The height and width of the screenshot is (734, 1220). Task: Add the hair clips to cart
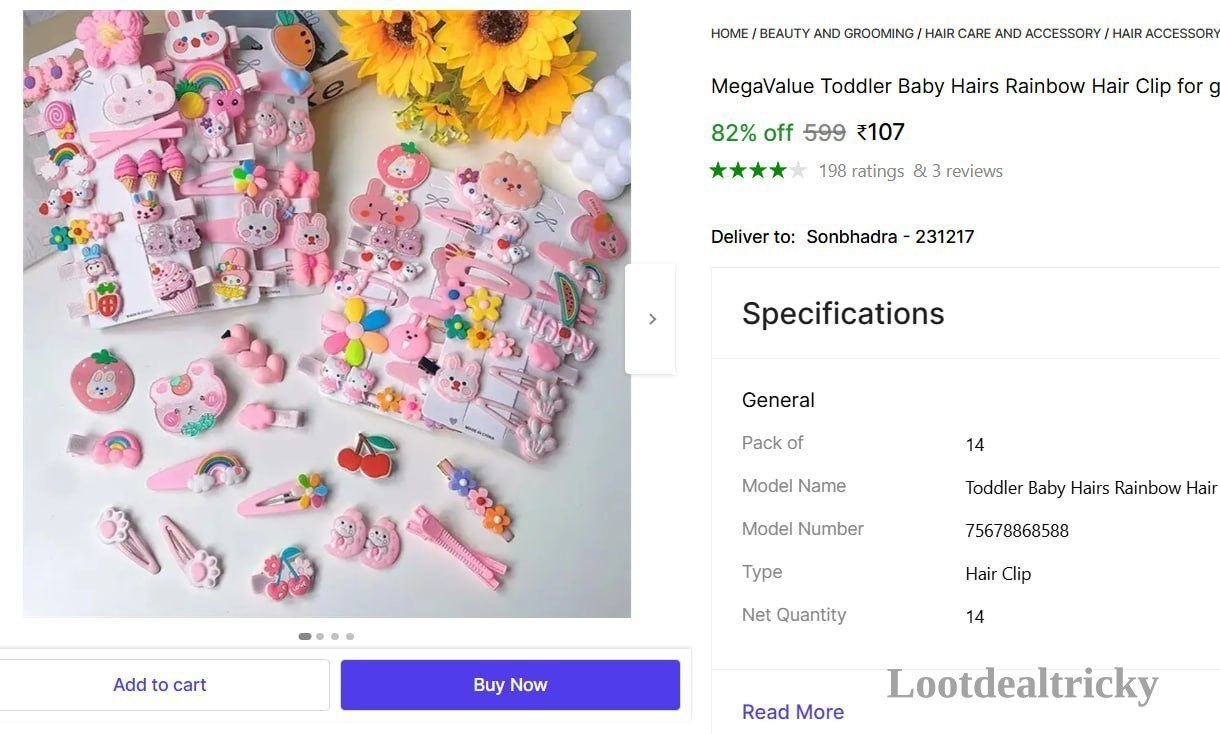click(x=160, y=685)
